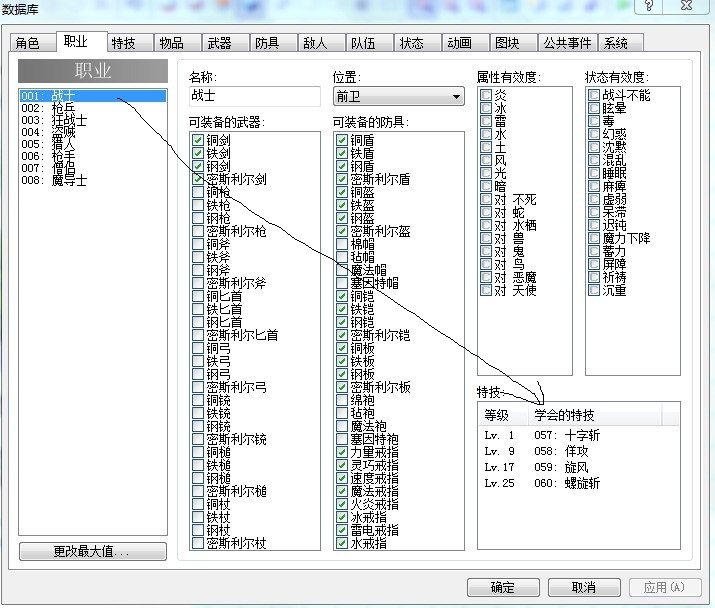Toggle the 魔力下降 state efficiency box
This screenshot has height=608, width=715.
tap(594, 238)
